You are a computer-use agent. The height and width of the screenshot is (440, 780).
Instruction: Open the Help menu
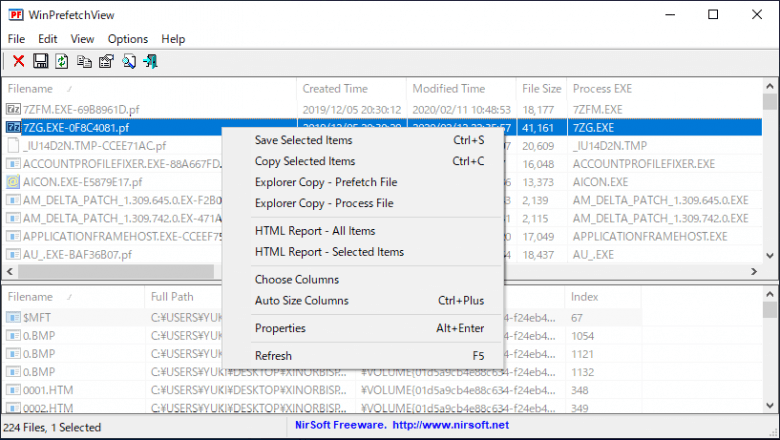[x=173, y=39]
